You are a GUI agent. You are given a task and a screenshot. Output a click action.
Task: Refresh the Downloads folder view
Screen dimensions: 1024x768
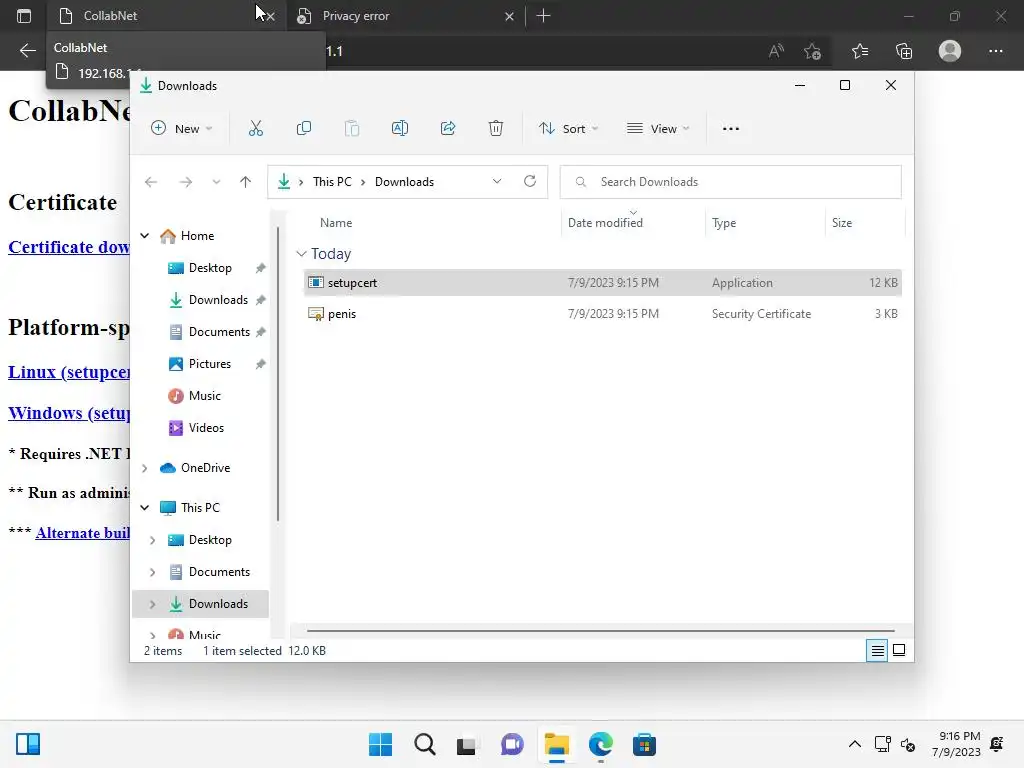pyautogui.click(x=530, y=182)
